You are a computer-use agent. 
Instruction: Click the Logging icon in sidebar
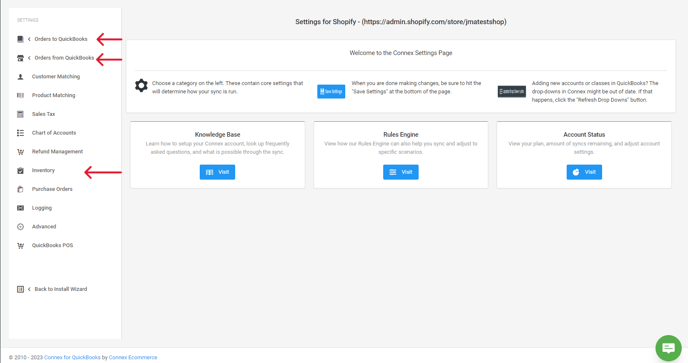(20, 208)
